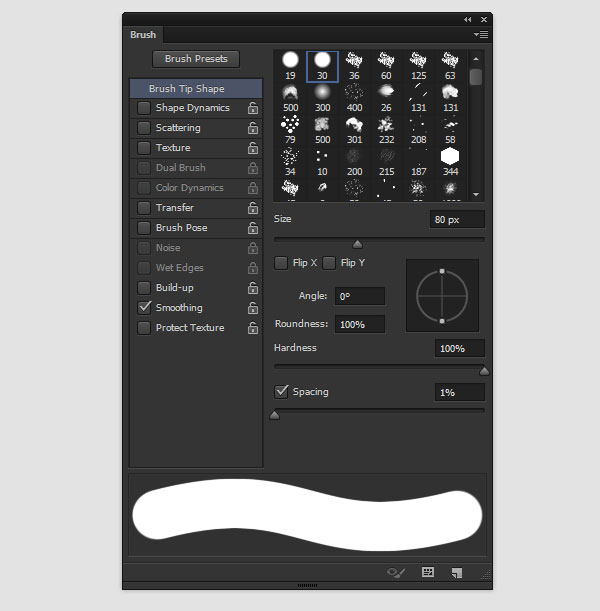The width and height of the screenshot is (600, 611).
Task: Open the Brush panel flyout menu
Action: (x=481, y=35)
